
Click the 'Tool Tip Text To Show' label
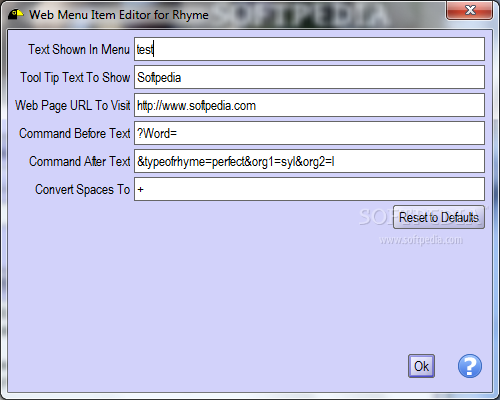(x=75, y=77)
